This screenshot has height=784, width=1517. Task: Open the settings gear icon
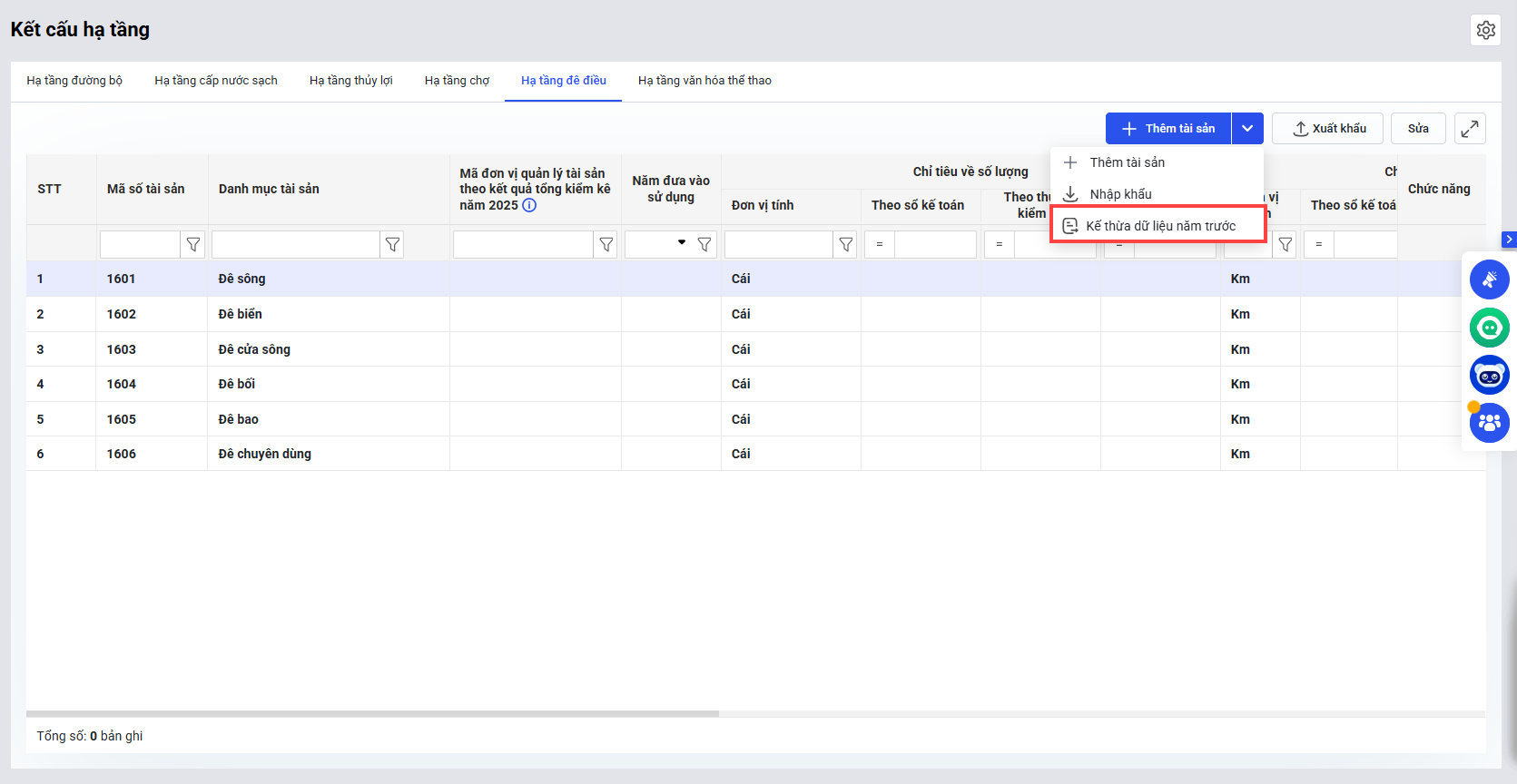(1485, 30)
